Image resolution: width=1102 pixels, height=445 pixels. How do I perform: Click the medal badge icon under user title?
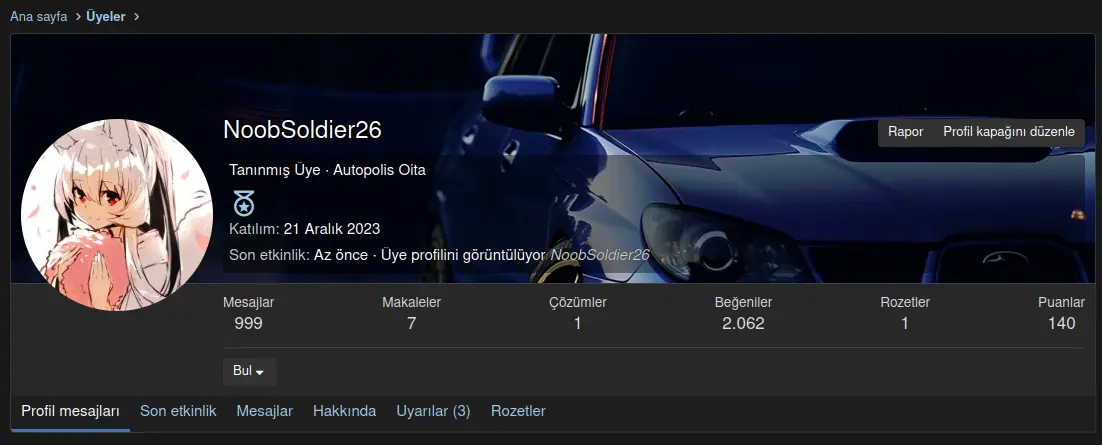243,204
